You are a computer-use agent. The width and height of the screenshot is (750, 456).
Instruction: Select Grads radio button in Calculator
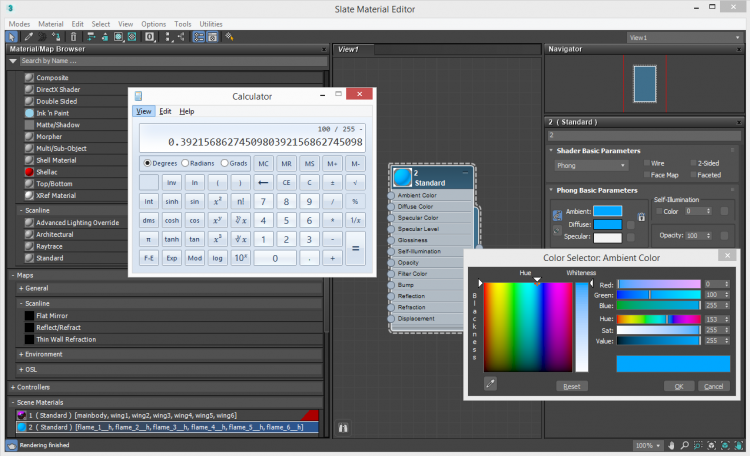[224, 163]
